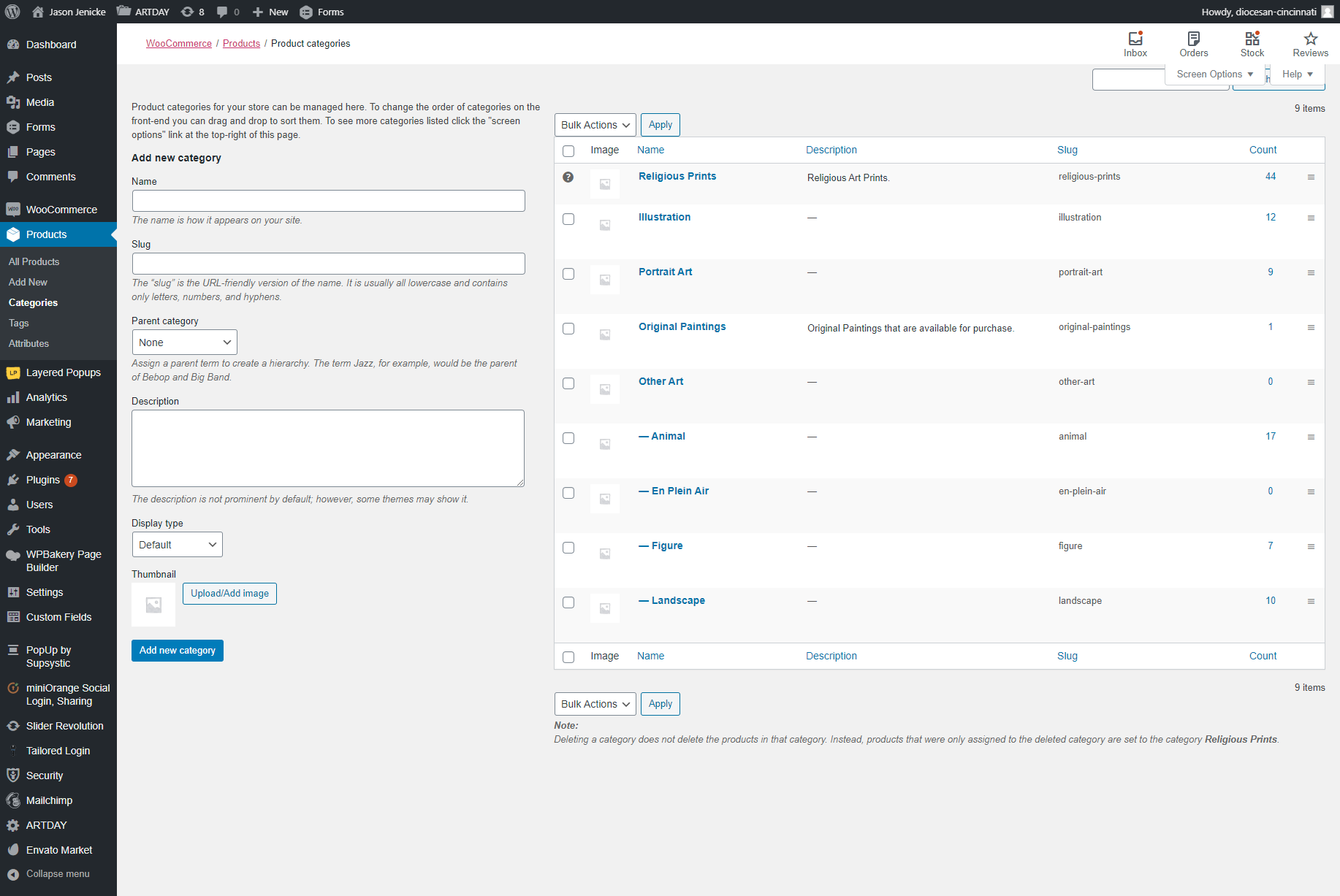Open the Stock activity panel icon

(1252, 44)
